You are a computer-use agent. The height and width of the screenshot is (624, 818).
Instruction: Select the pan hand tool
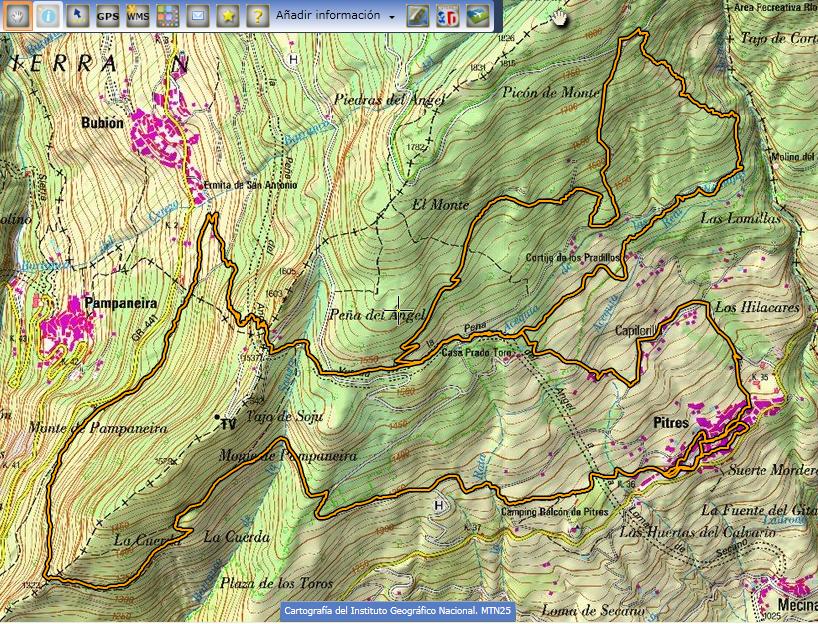pos(17,16)
